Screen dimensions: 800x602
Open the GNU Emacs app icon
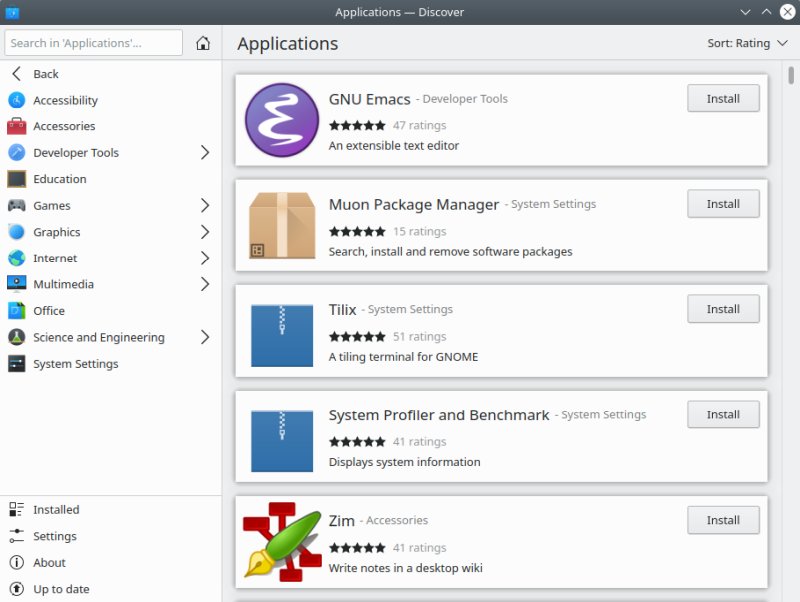point(281,120)
